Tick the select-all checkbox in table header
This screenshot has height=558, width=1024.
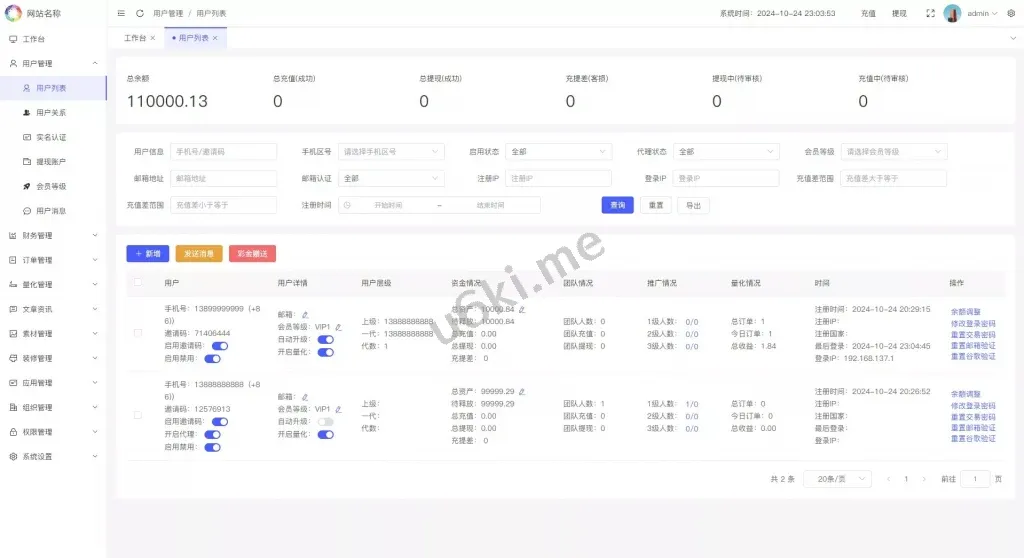point(138,283)
